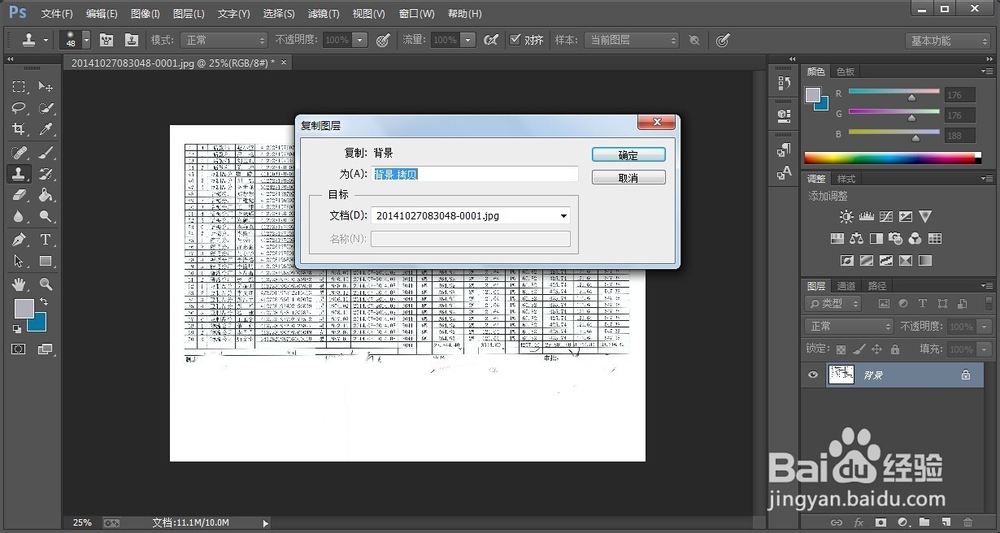1000x533 pixels.
Task: Open the 窗口(W) menu
Action: point(416,13)
